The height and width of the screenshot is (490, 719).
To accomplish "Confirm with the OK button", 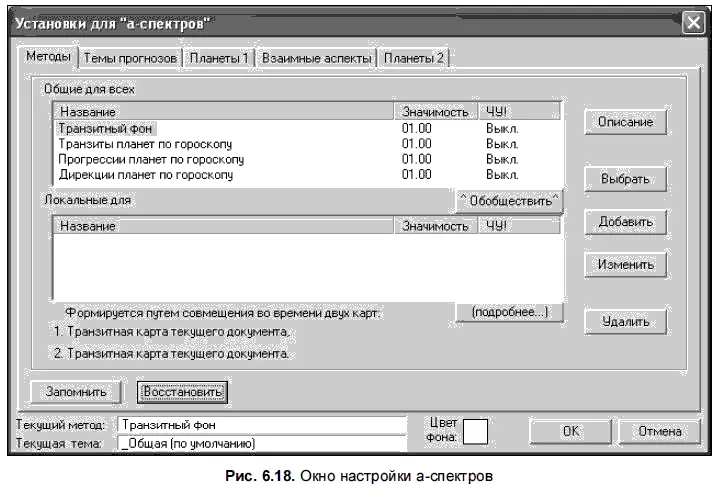I will point(570,431).
